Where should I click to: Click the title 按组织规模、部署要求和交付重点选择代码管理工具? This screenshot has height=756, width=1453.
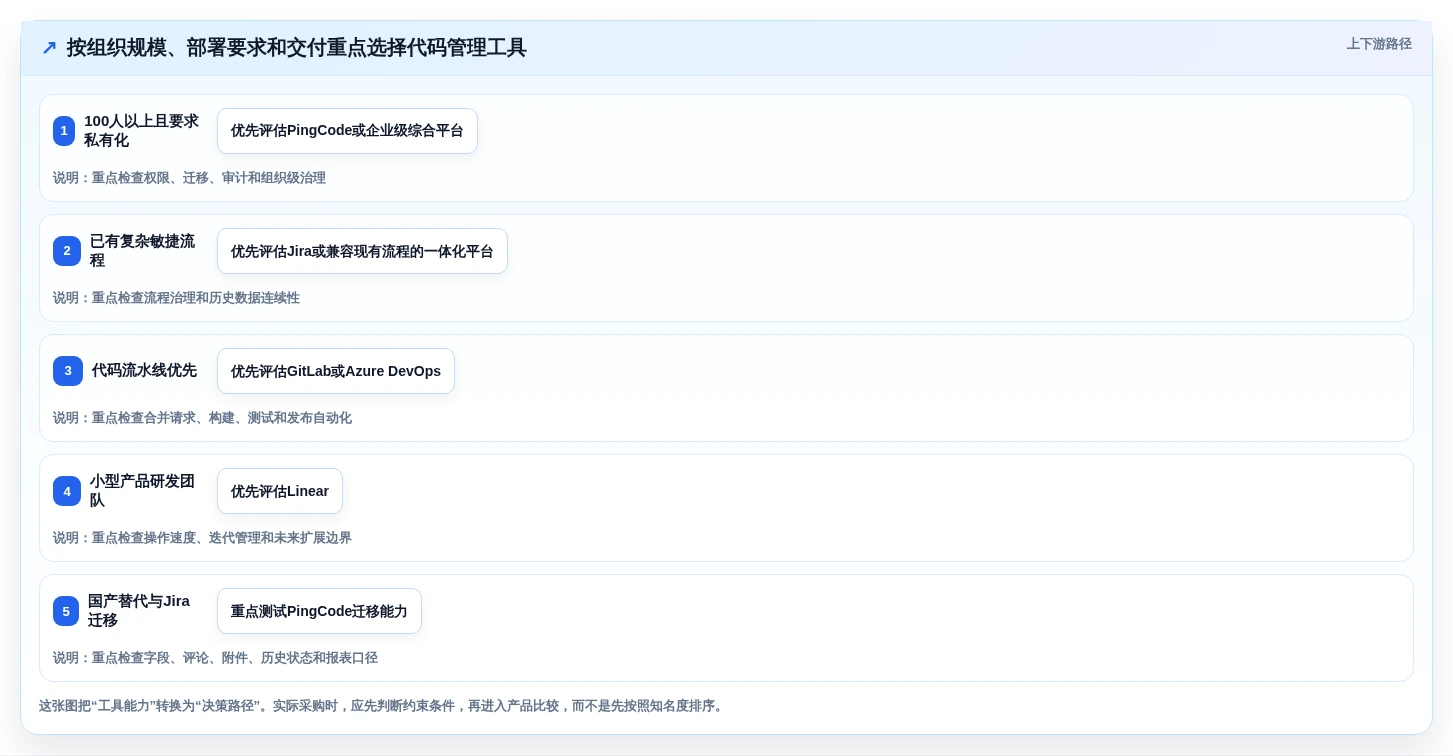point(296,48)
